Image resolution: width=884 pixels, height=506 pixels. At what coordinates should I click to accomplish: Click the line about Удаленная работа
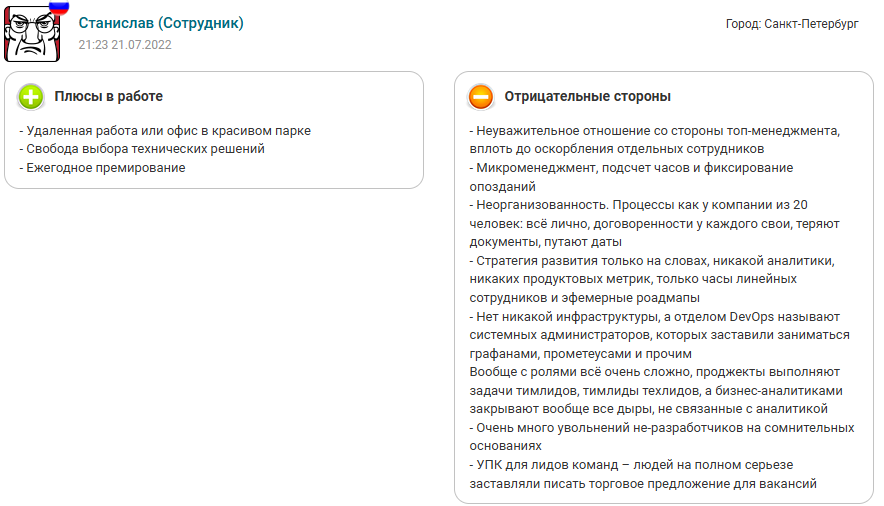coord(165,130)
